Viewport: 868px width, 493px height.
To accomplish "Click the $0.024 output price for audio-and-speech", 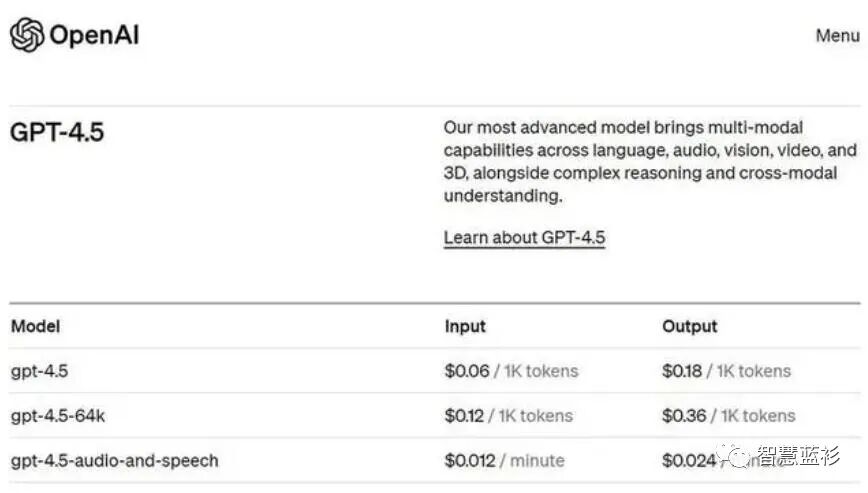I will (689, 460).
